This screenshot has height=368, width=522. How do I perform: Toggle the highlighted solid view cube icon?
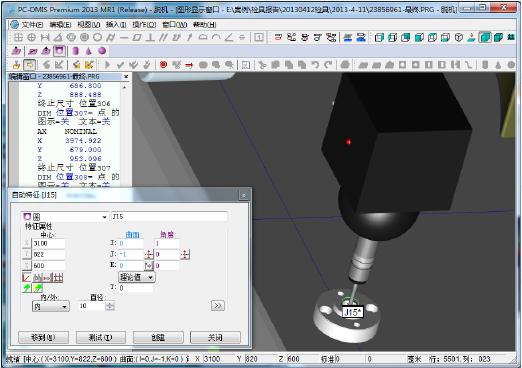[x=485, y=37]
